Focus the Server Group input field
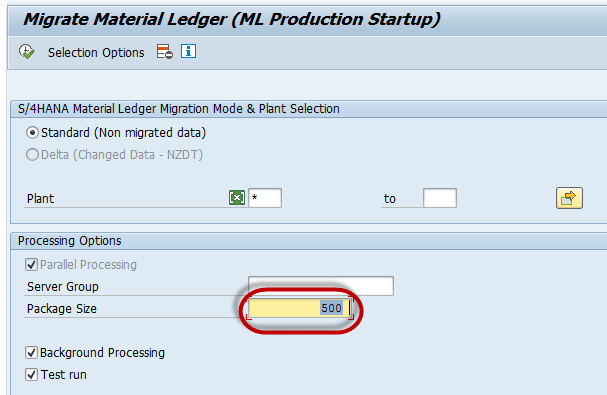The height and width of the screenshot is (395, 607). click(321, 286)
